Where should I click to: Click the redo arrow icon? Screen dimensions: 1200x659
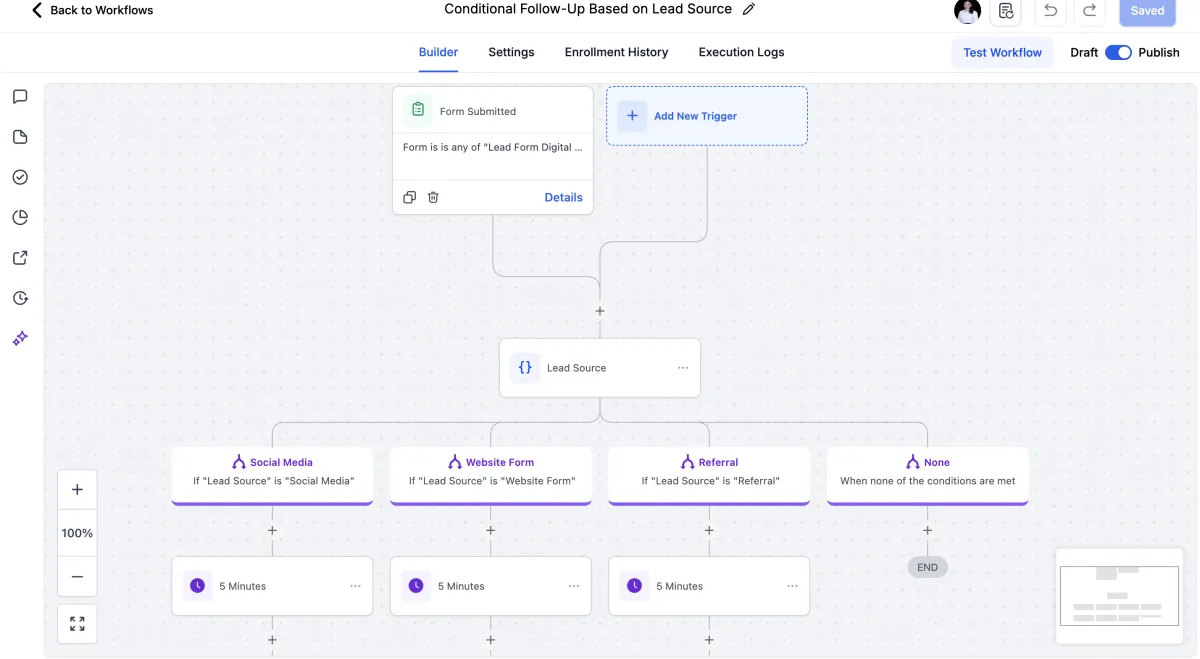pos(1090,11)
